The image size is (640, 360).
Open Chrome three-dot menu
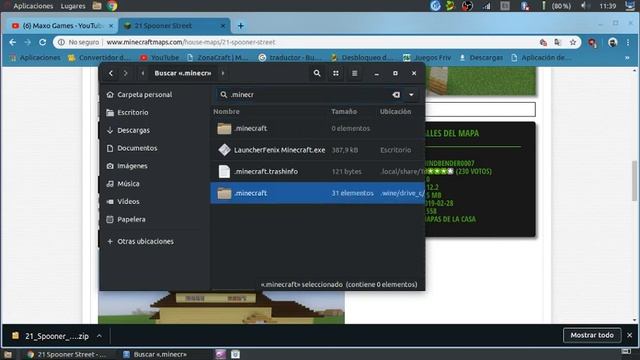click(628, 42)
